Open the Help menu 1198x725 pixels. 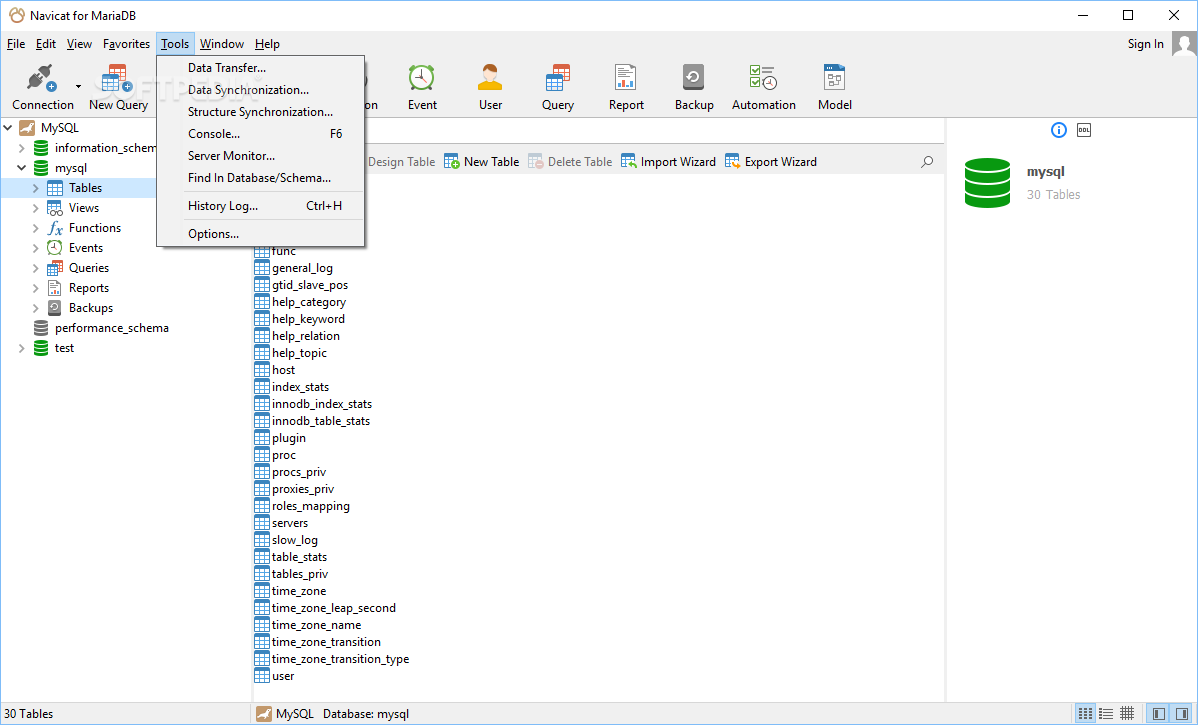point(267,44)
